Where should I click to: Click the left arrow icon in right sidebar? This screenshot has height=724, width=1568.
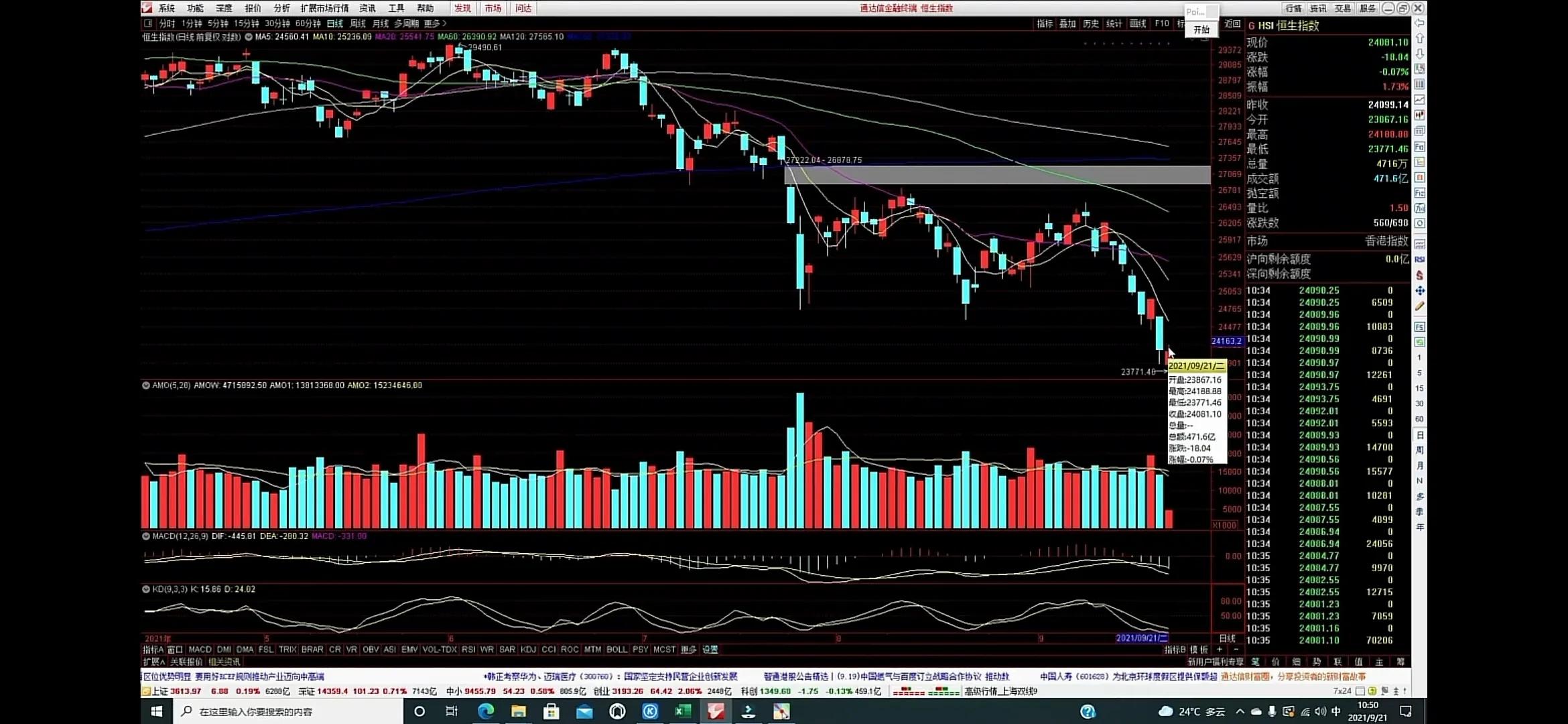[1419, 23]
